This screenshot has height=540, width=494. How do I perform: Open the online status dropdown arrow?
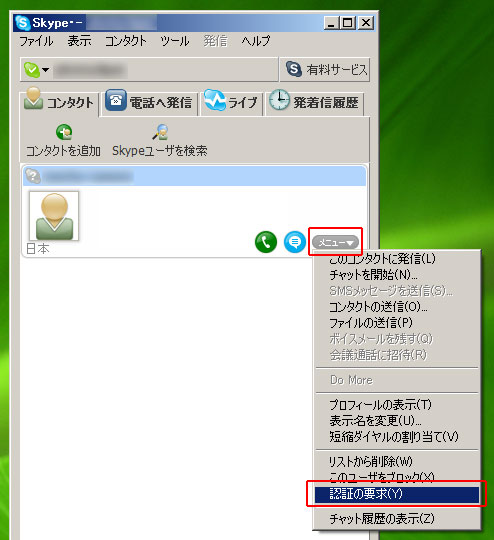(45, 70)
